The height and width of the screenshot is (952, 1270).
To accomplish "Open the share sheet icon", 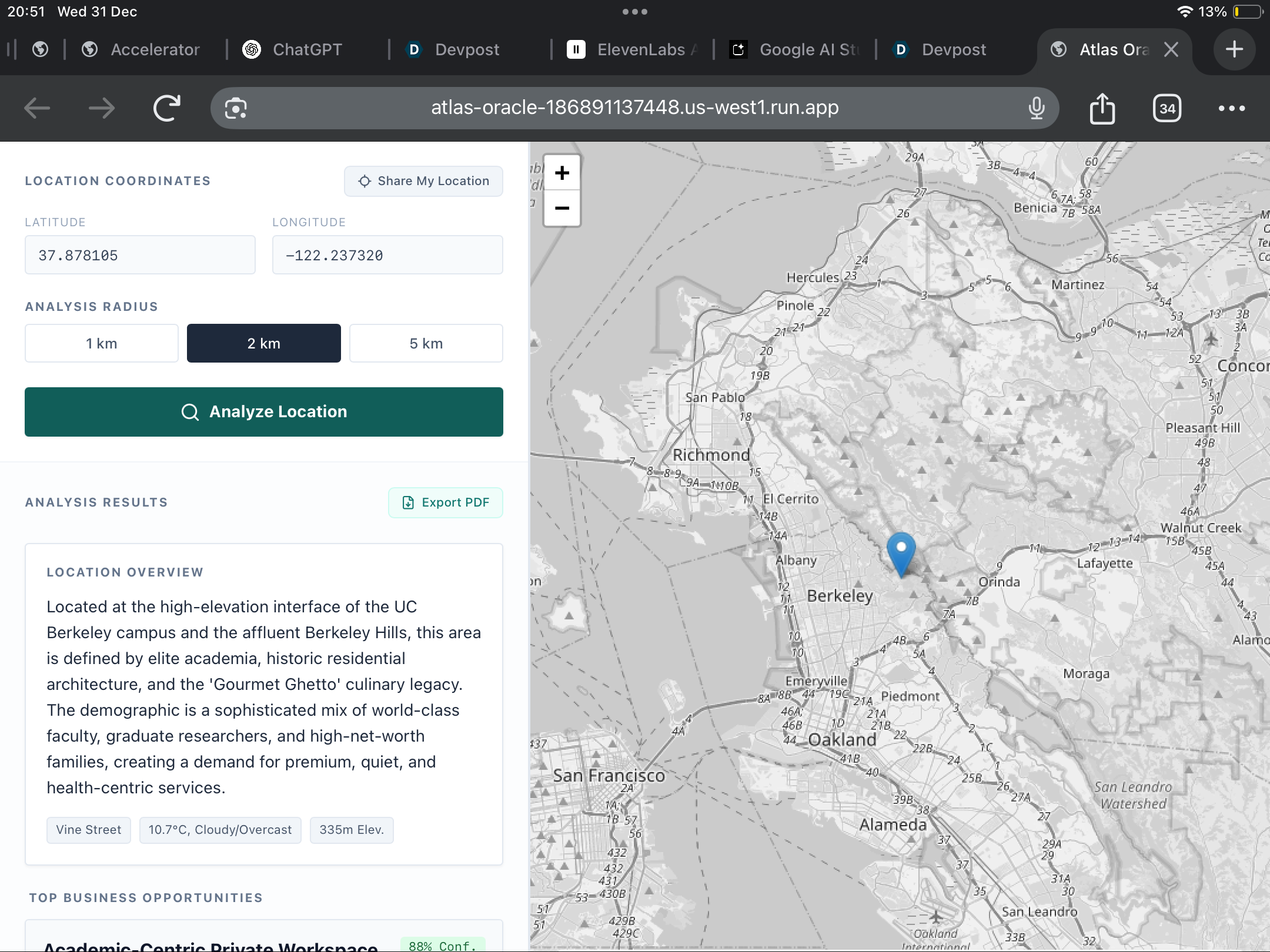I will [1102, 108].
